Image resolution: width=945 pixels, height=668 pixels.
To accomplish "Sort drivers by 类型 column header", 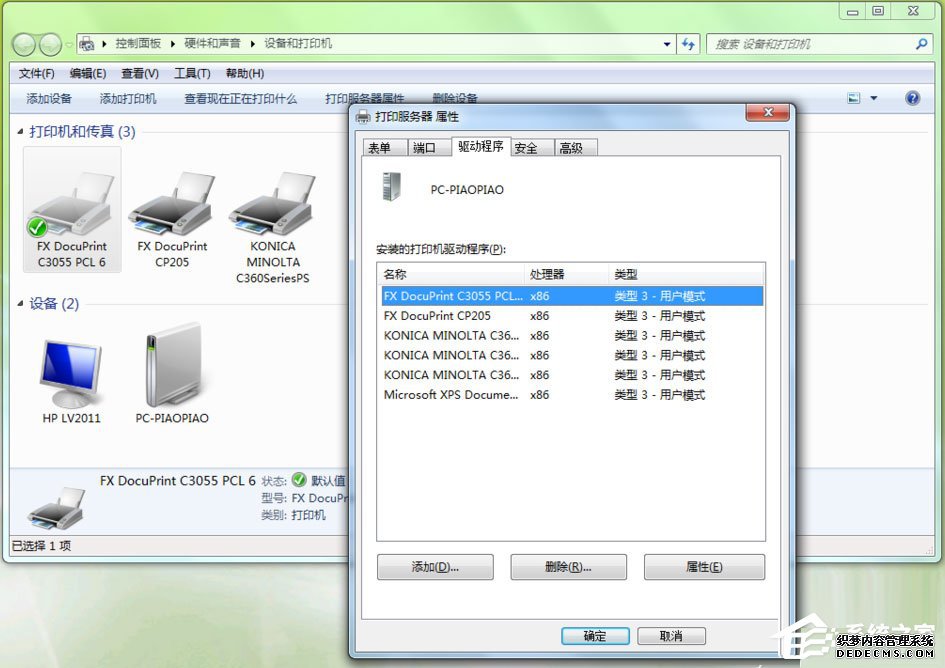I will click(686, 274).
